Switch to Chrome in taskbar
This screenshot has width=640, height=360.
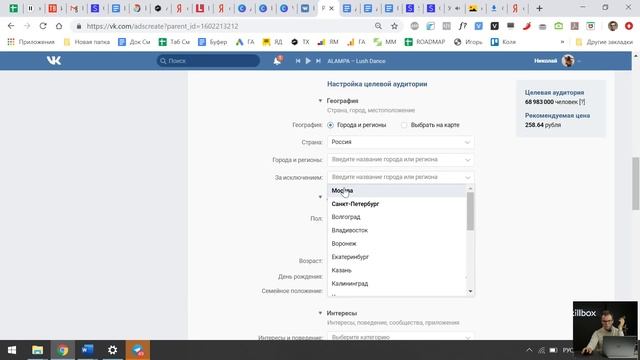click(x=63, y=350)
